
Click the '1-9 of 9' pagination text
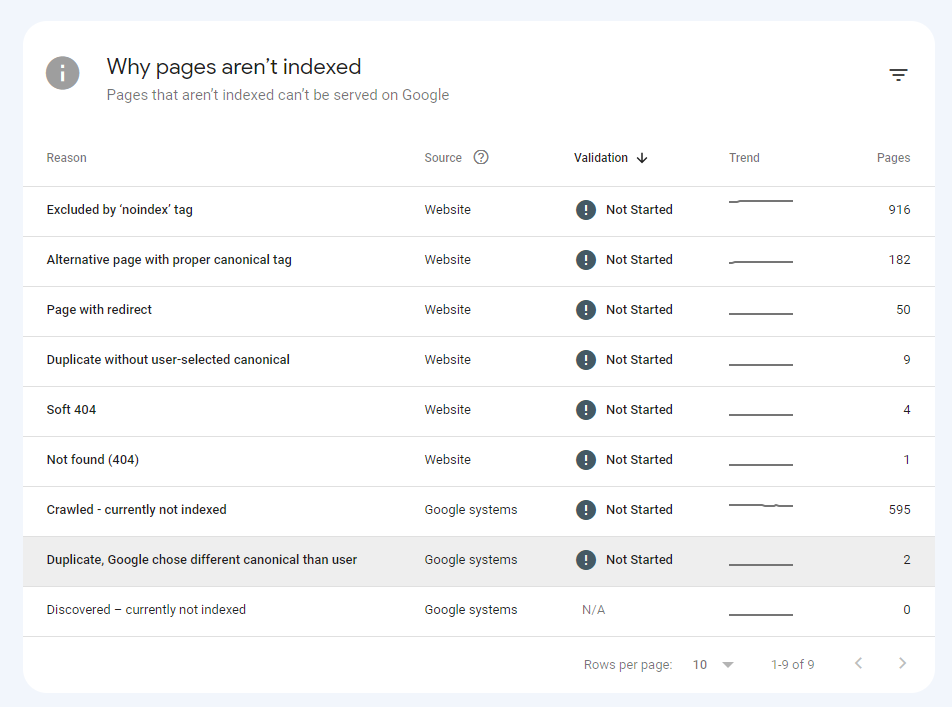pos(792,664)
